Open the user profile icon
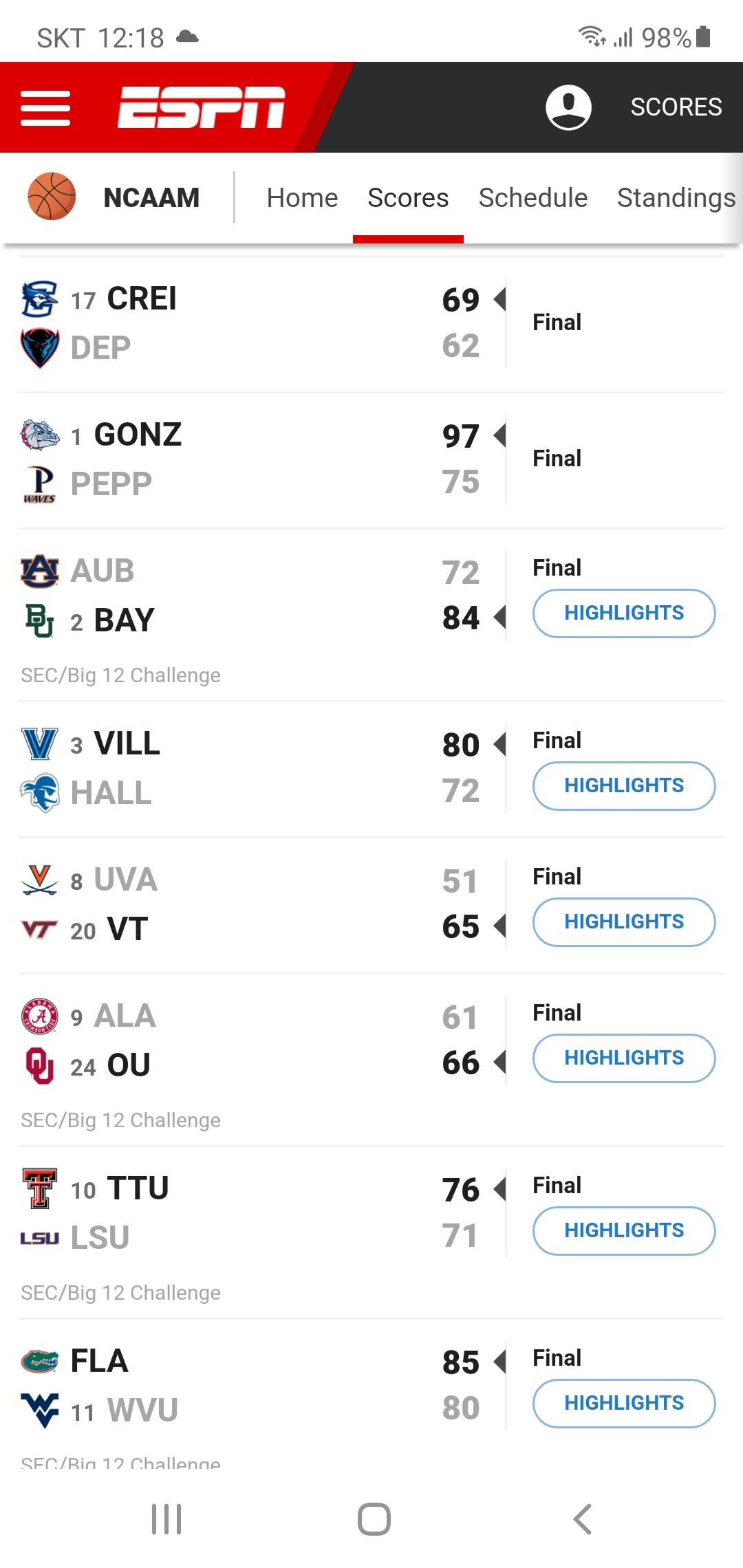Viewport: 743px width, 1568px height. (x=568, y=108)
